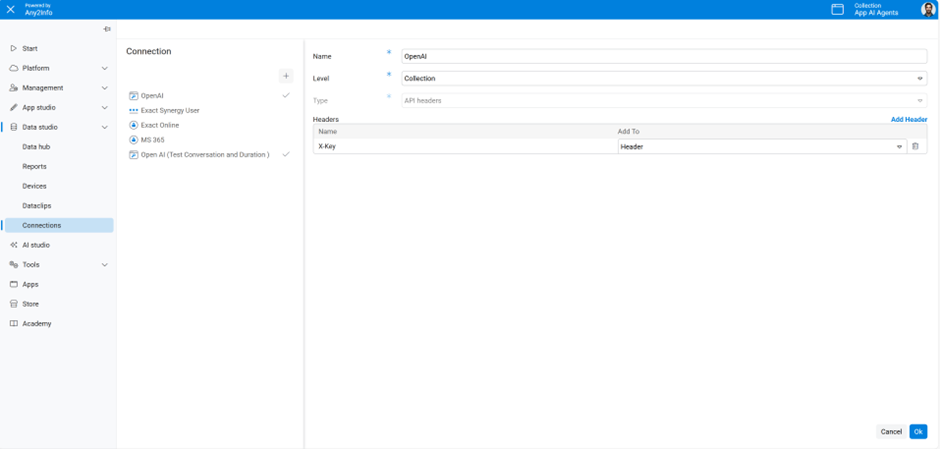Select the Exact Online connection
Image resolution: width=940 pixels, height=449 pixels.
[159, 125]
